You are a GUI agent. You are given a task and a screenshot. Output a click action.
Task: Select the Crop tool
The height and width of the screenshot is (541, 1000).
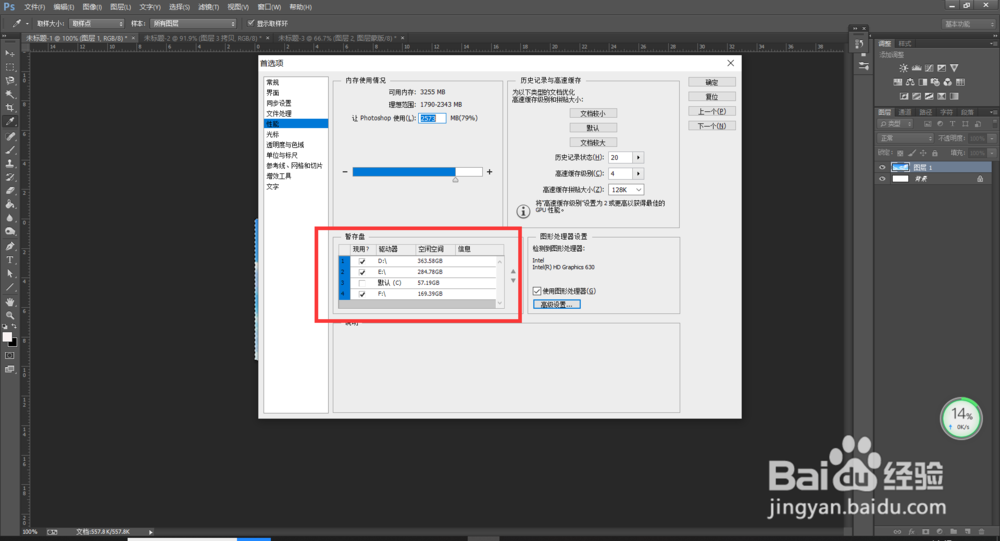coord(10,108)
